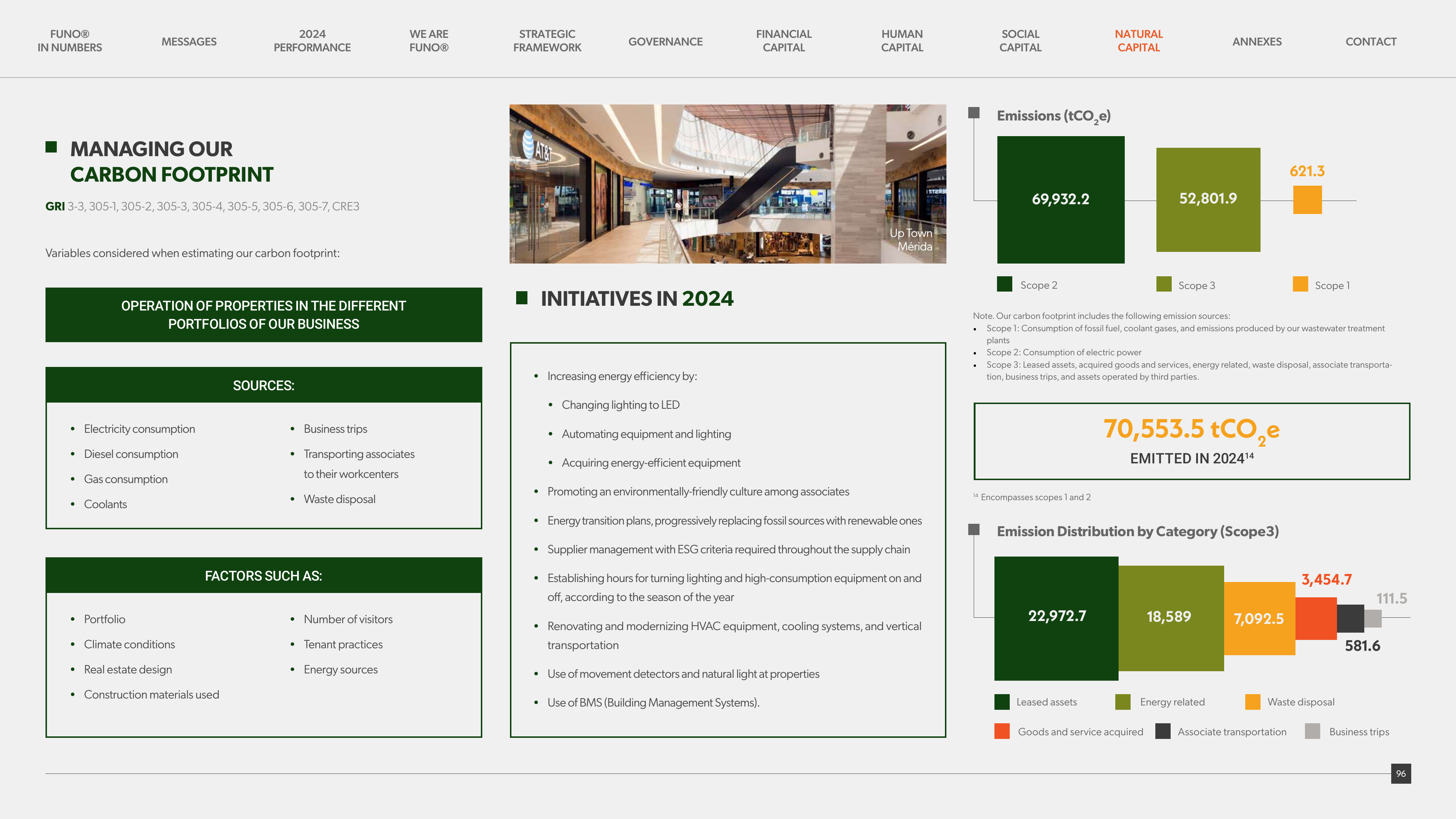Viewport: 1456px width, 819px height.
Task: Click 'Changing lighting to LED' bullet
Action: 621,405
